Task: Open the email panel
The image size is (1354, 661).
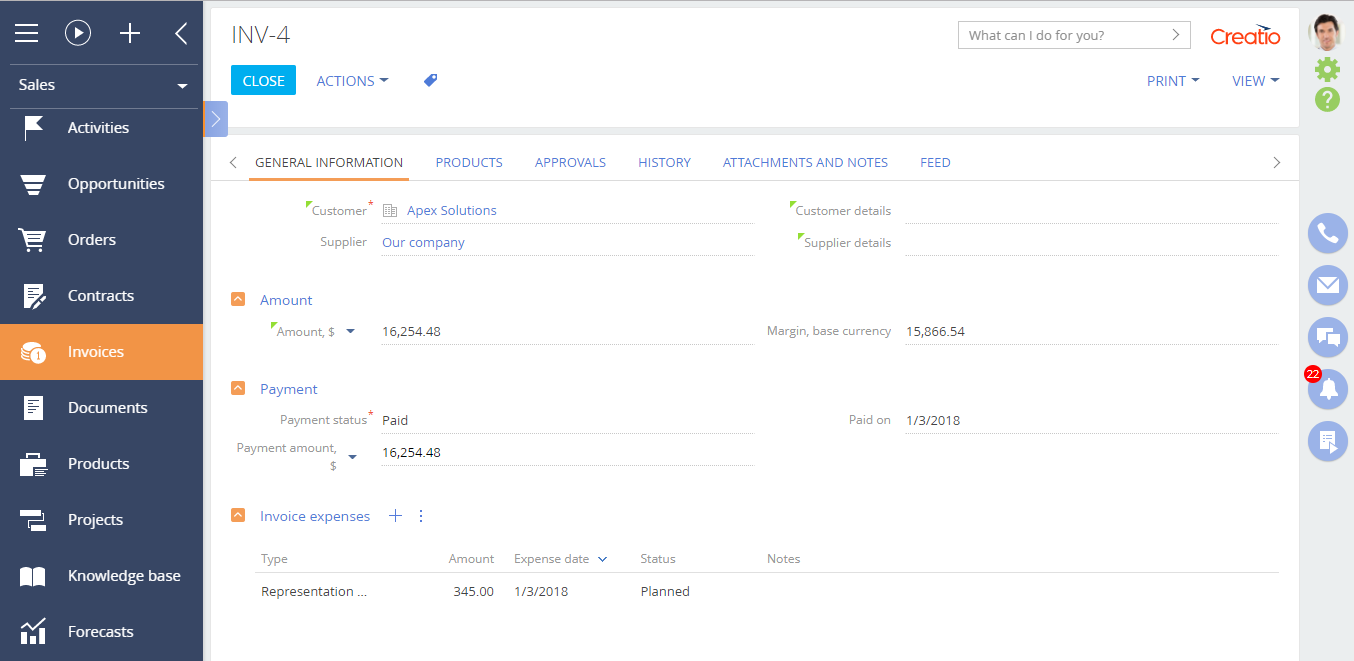Action: coord(1328,286)
